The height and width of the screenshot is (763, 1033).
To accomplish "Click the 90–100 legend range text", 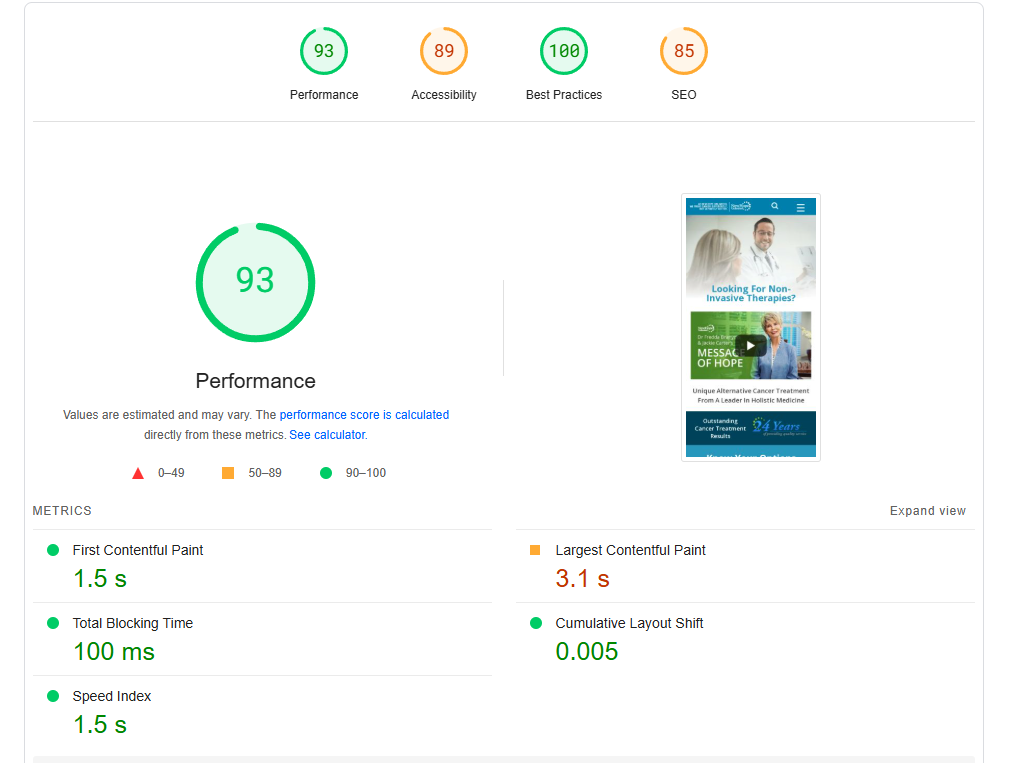I will [366, 473].
